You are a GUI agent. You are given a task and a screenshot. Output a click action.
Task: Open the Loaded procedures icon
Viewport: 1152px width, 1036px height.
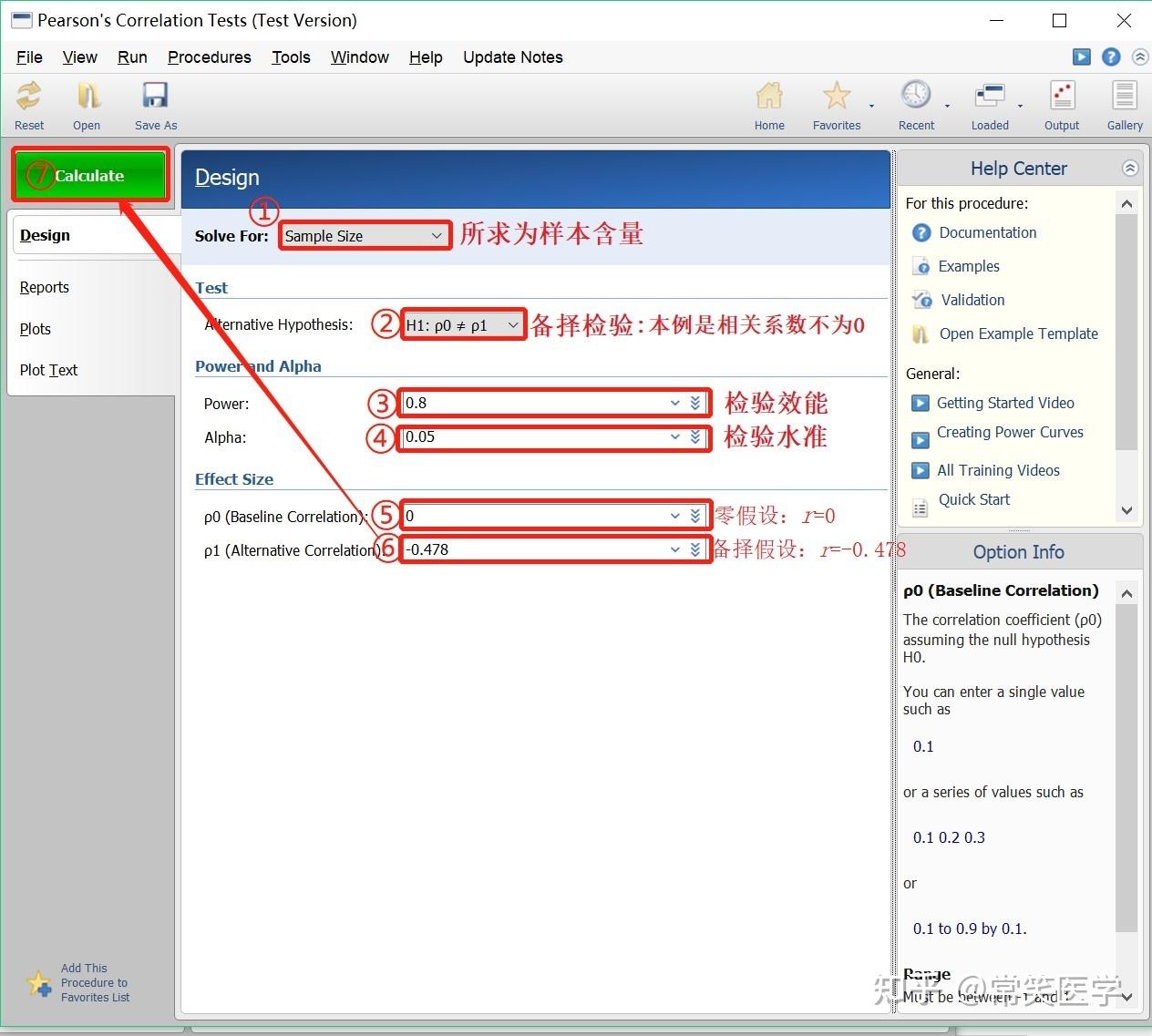990,96
